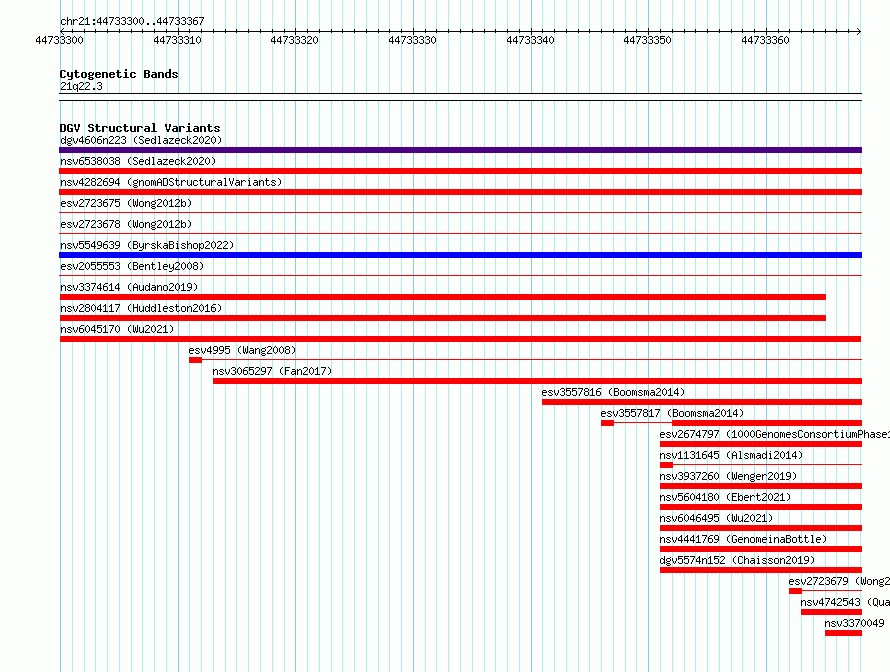
Task: Click the 44733340 ruler position label
Action: coord(530,40)
